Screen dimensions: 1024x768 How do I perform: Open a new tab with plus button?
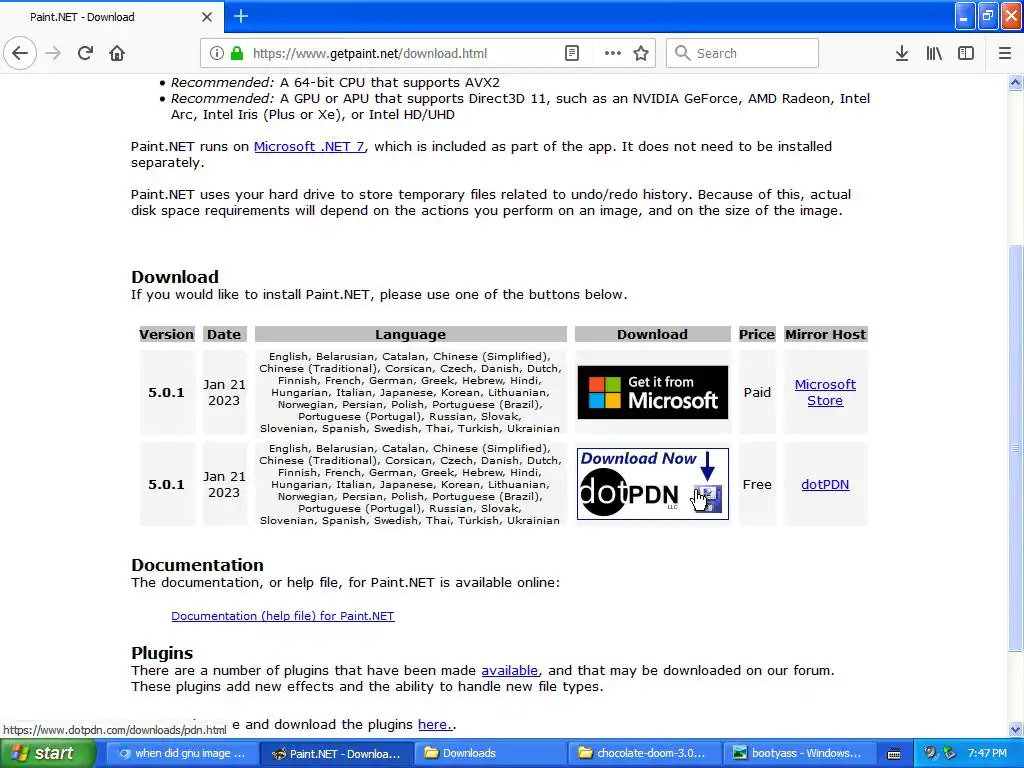(240, 16)
